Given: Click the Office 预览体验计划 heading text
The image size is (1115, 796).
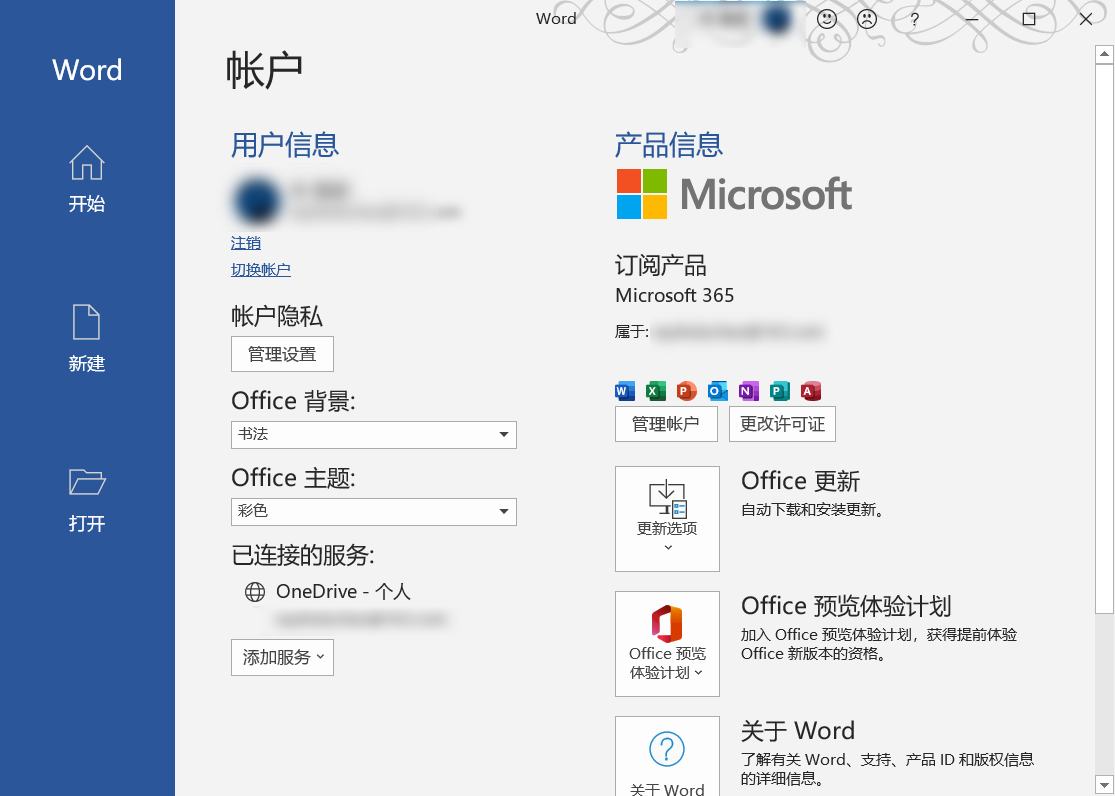Looking at the screenshot, I should point(846,606).
